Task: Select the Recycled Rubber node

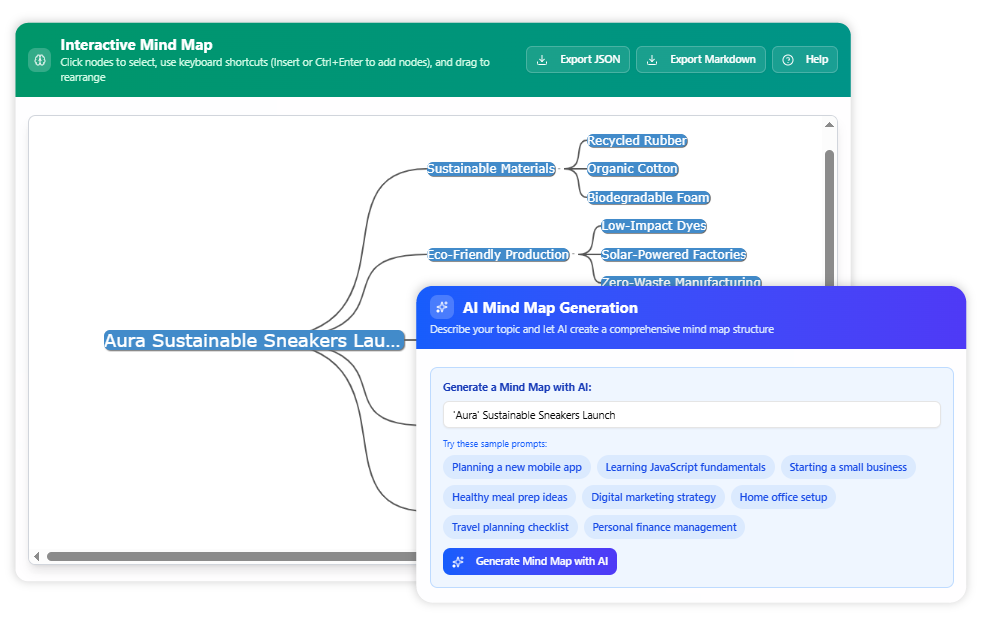Action: [637, 141]
